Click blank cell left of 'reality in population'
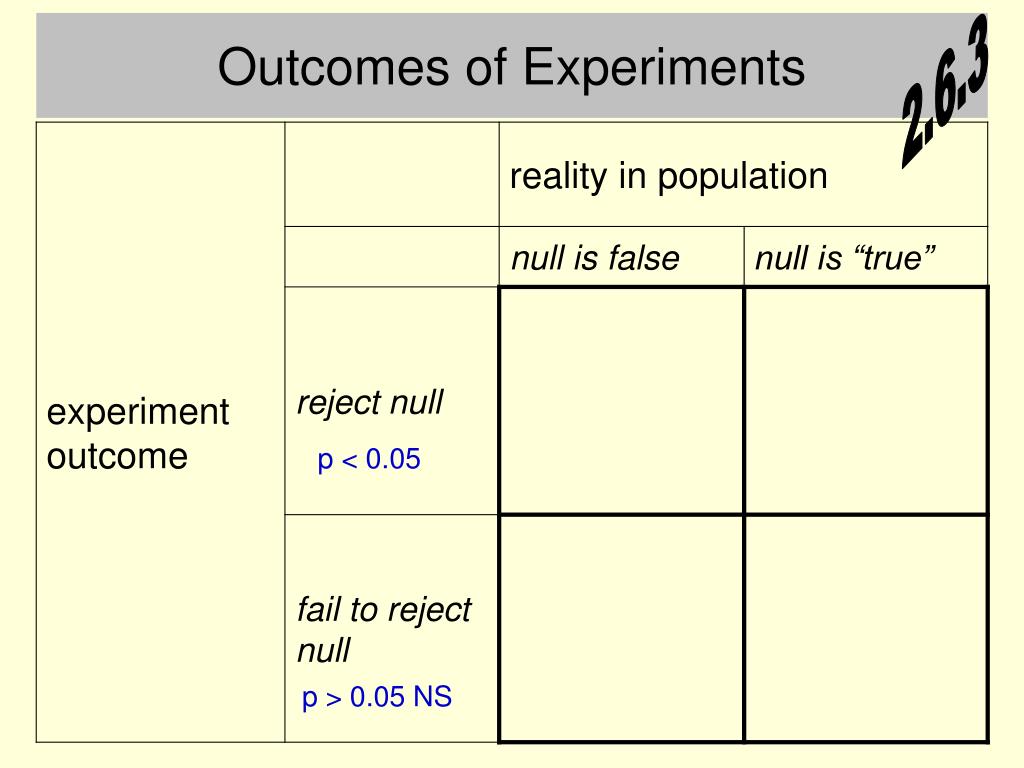This screenshot has width=1024, height=768. 392,174
